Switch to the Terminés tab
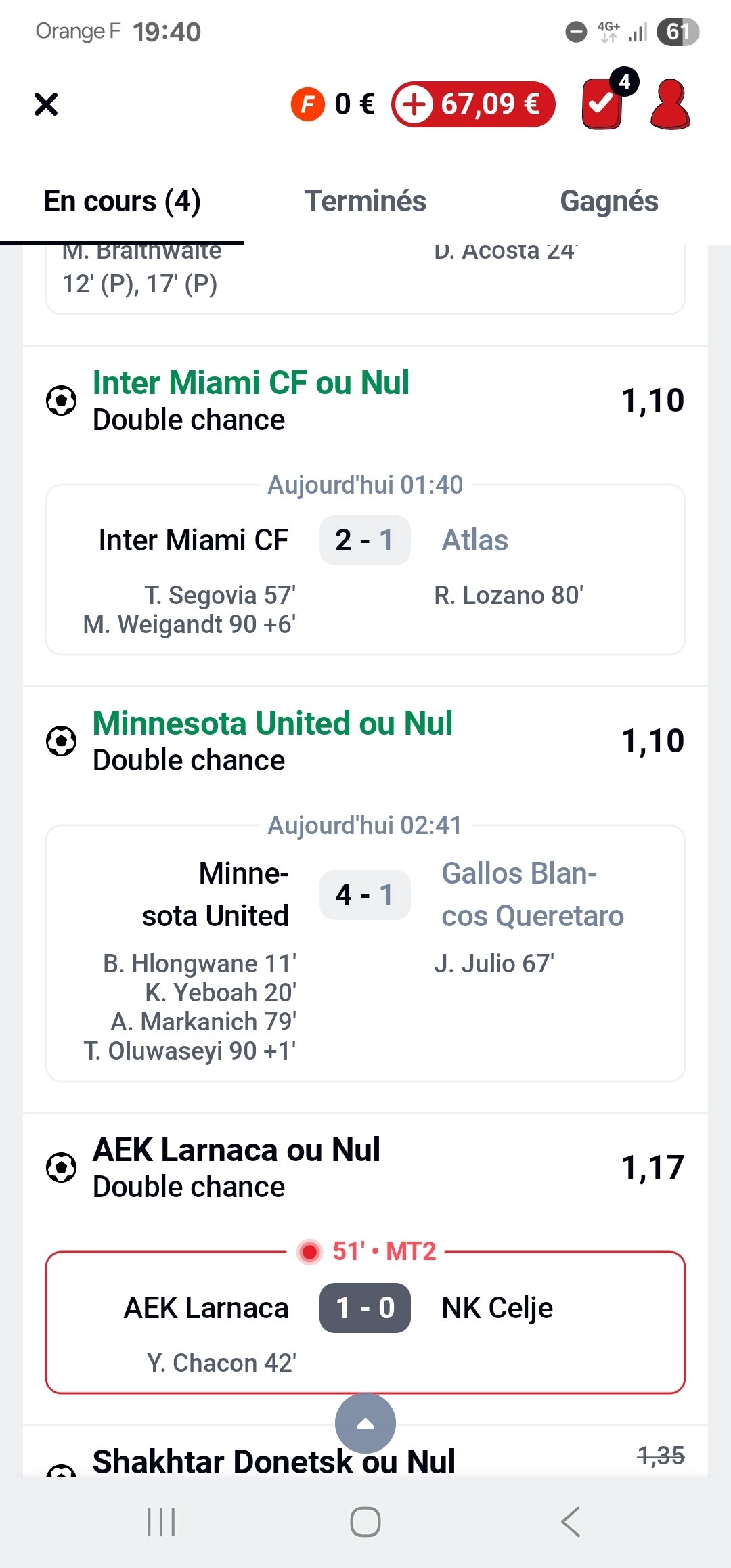Viewport: 731px width, 1568px height. pos(365,201)
